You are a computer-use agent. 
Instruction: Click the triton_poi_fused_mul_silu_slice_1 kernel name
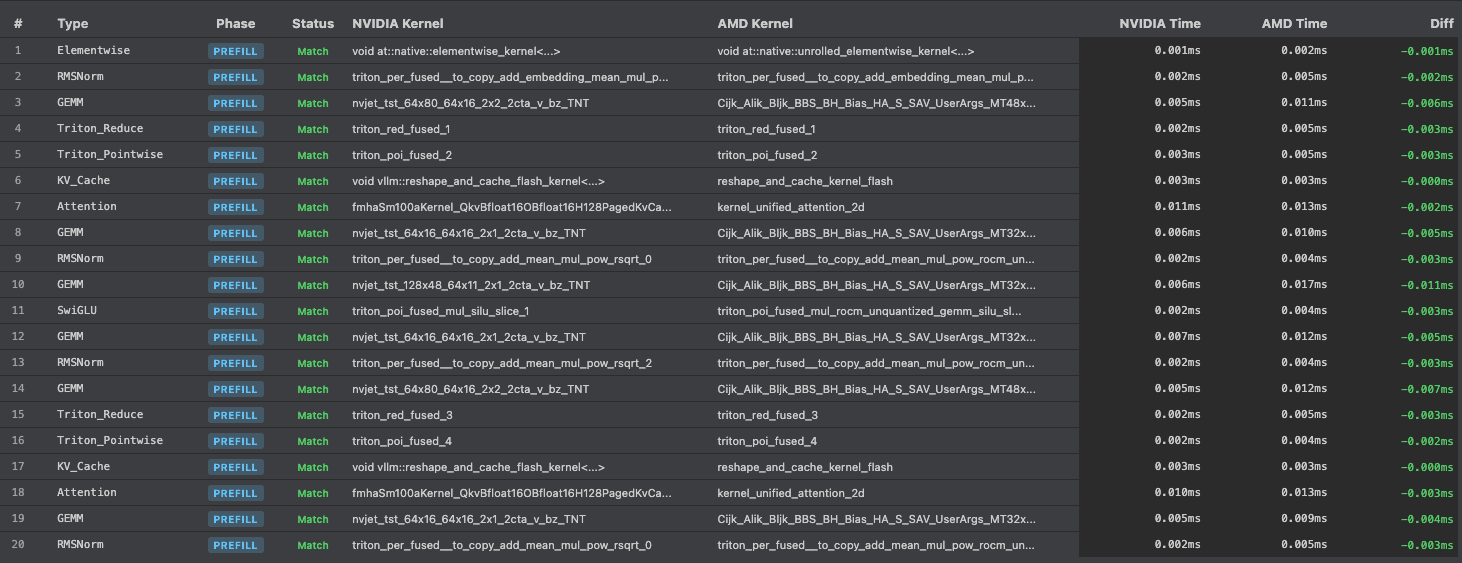click(x=440, y=311)
